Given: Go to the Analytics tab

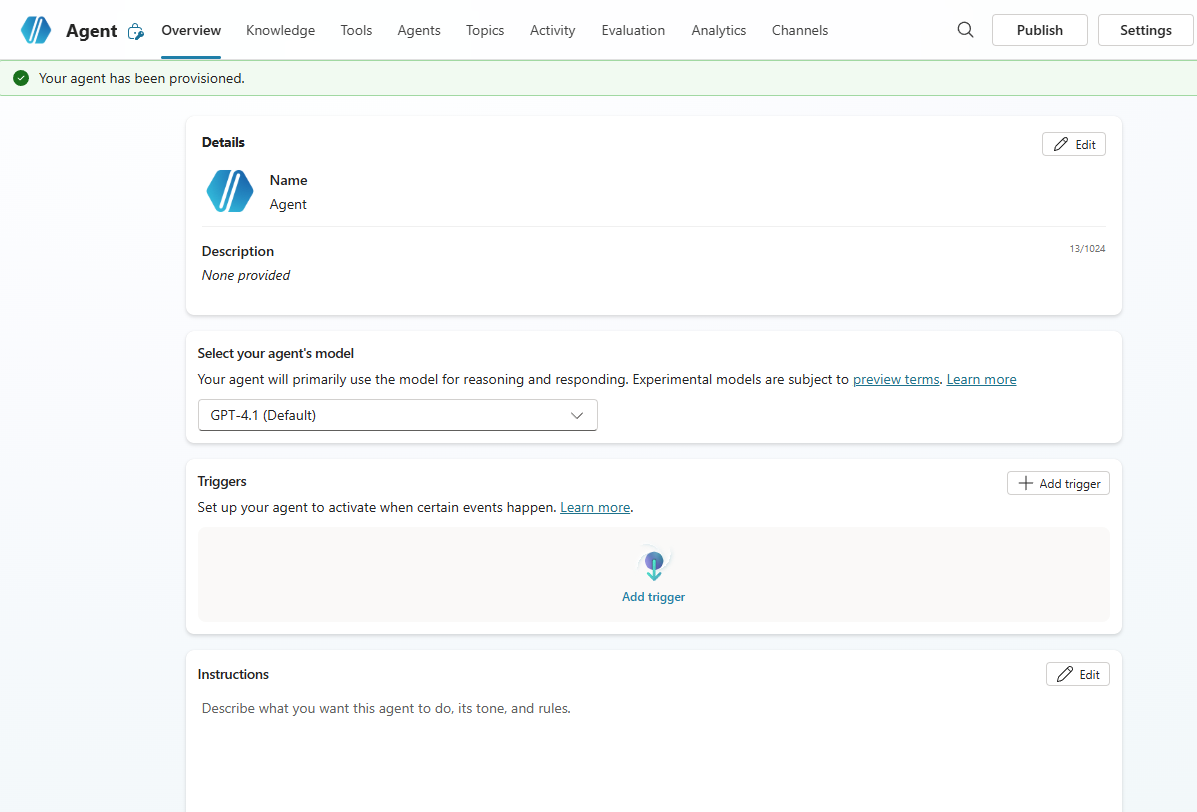Looking at the screenshot, I should pos(718,30).
